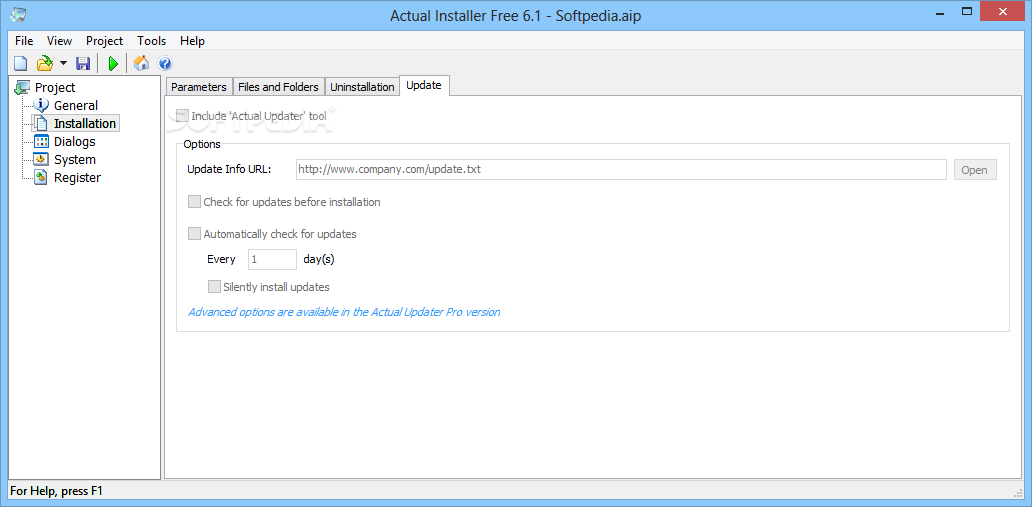Select the Update tab
Image resolution: width=1032 pixels, height=507 pixels.
(424, 86)
